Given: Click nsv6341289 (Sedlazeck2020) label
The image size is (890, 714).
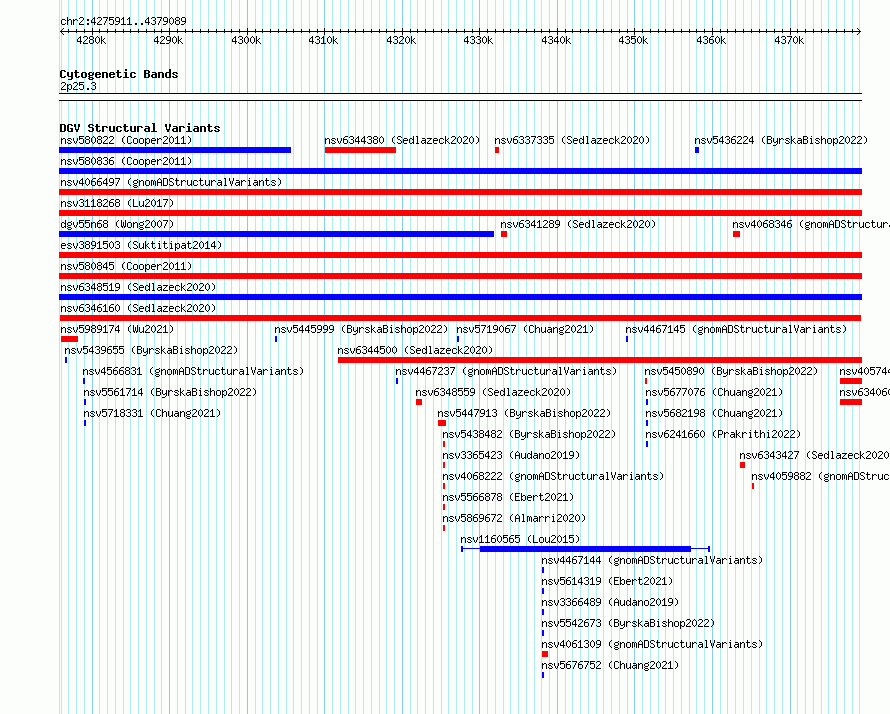Looking at the screenshot, I should 578,224.
